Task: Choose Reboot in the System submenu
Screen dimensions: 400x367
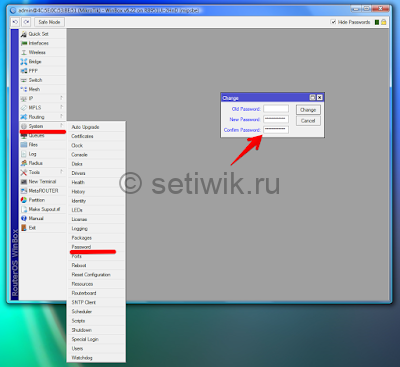Action: [96, 265]
